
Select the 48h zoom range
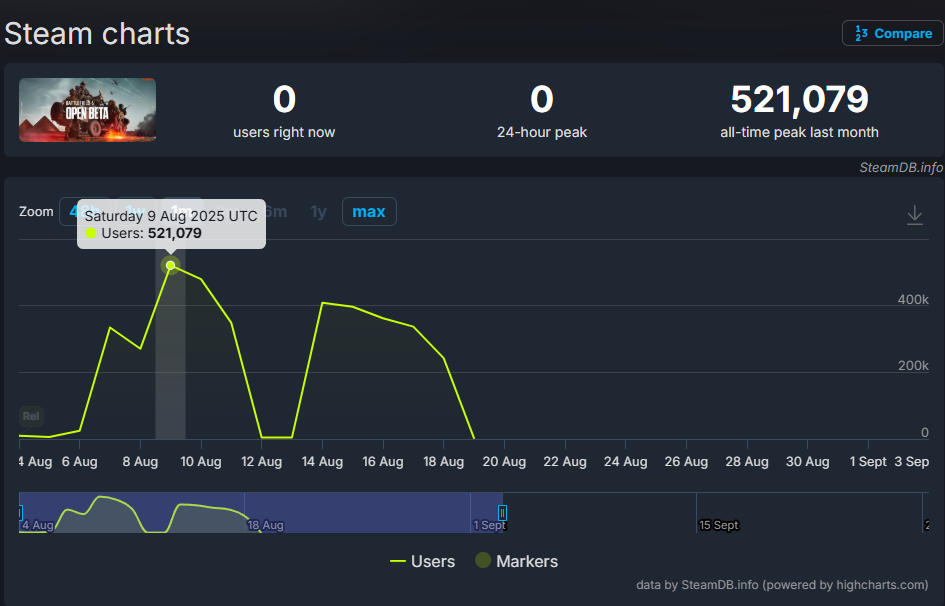(x=68, y=211)
